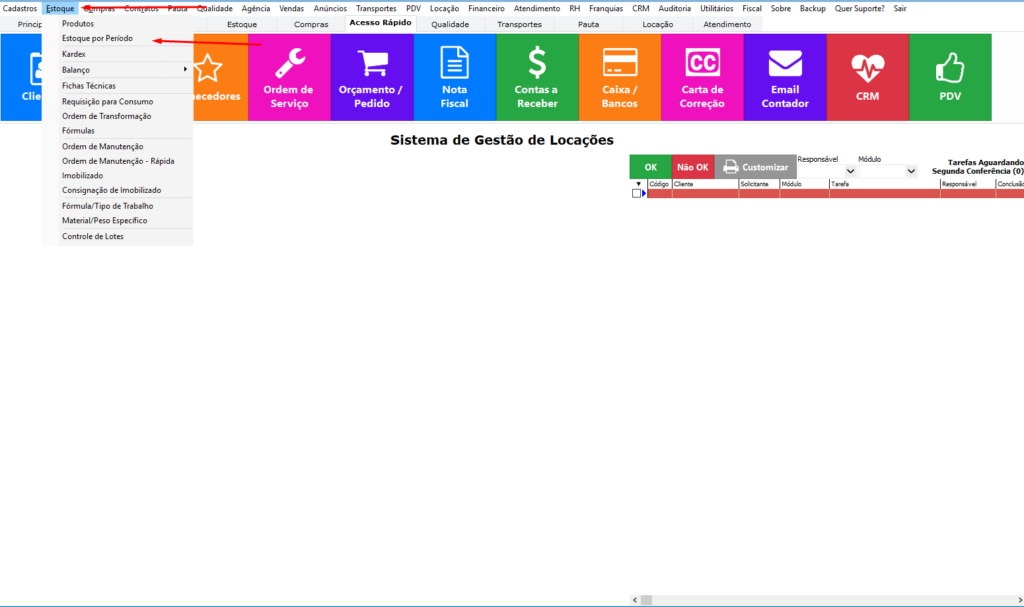Select Estoque por Período menu entry
The width and height of the screenshot is (1024, 607).
97,38
